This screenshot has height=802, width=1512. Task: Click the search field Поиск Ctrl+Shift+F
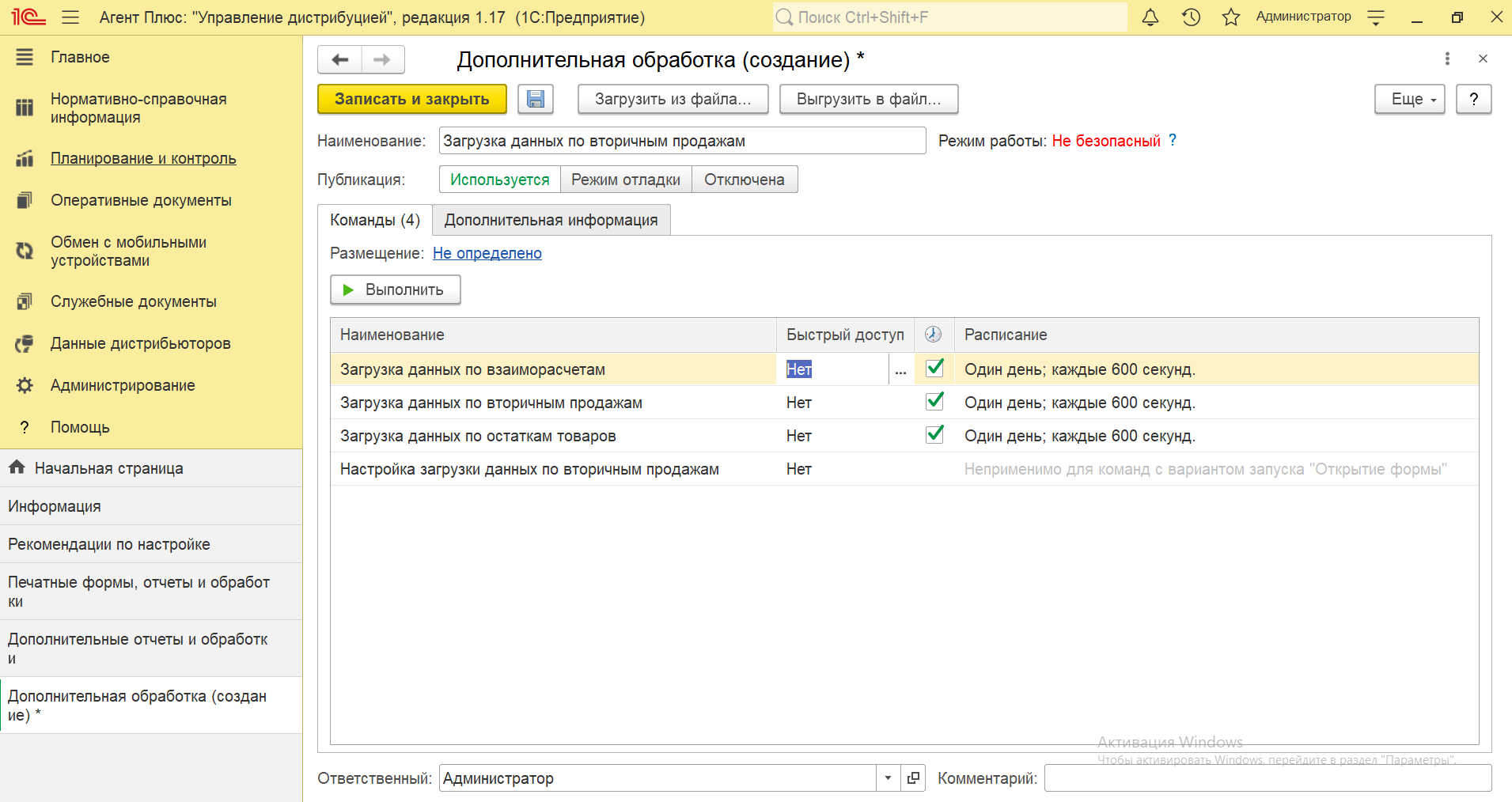[x=949, y=17]
